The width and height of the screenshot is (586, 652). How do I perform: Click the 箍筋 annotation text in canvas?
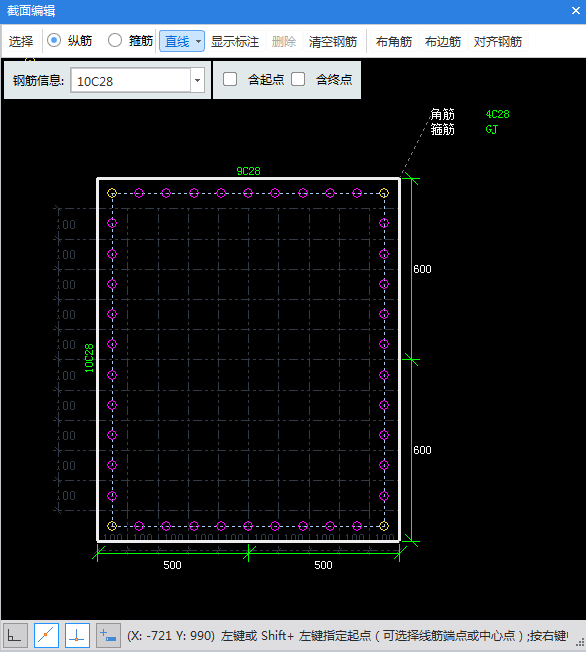click(443, 130)
